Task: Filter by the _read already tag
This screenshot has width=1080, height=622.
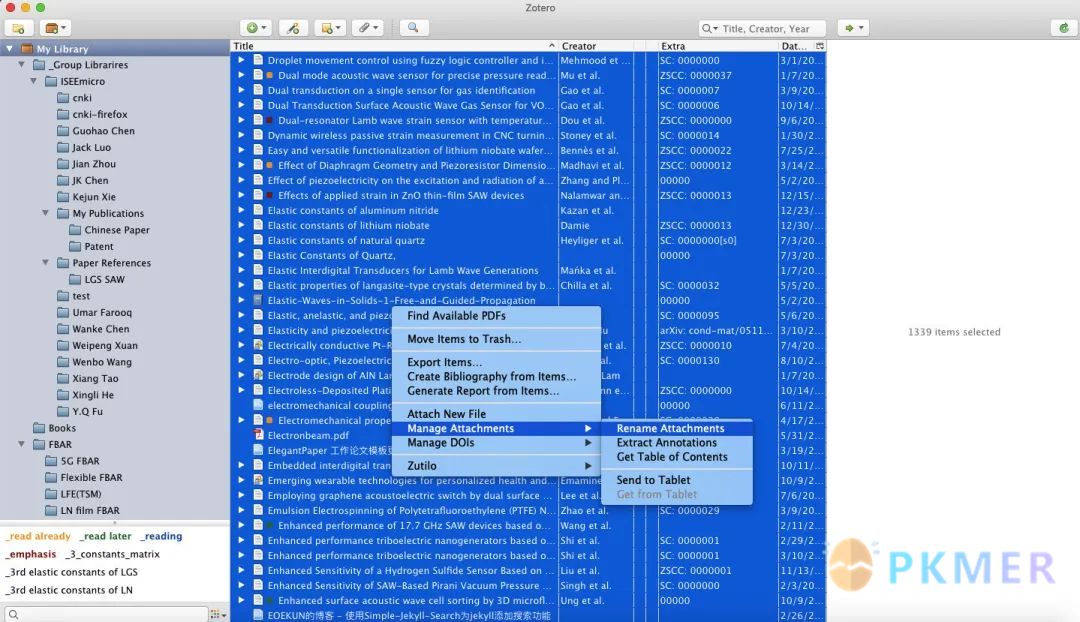Action: [39, 536]
